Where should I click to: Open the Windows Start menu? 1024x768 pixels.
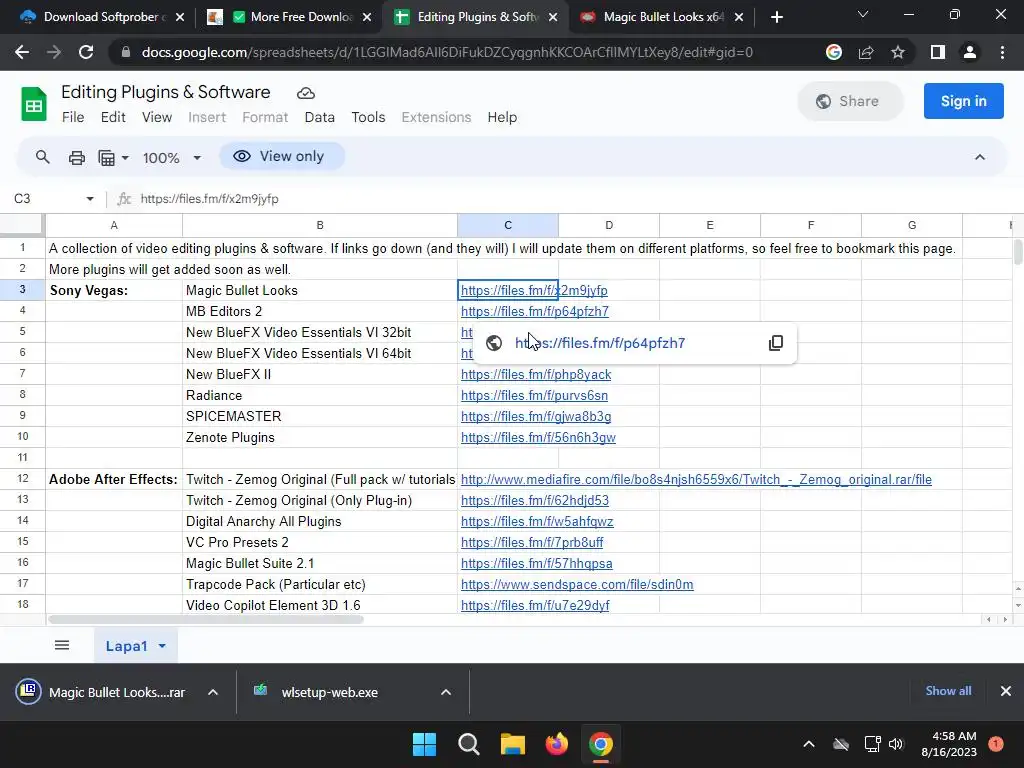click(424, 744)
